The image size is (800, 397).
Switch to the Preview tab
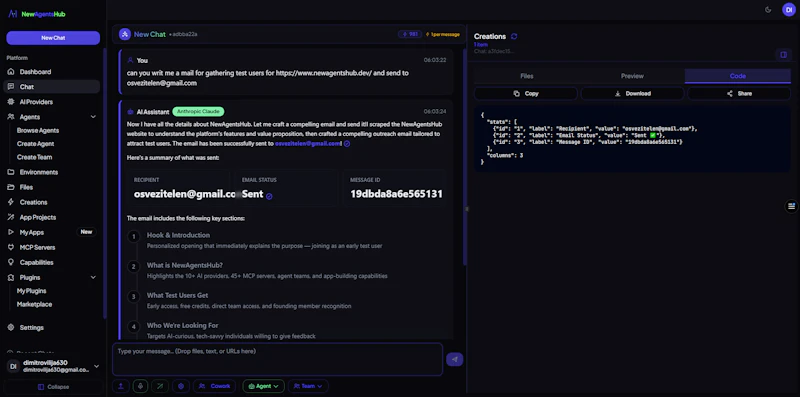(x=632, y=76)
